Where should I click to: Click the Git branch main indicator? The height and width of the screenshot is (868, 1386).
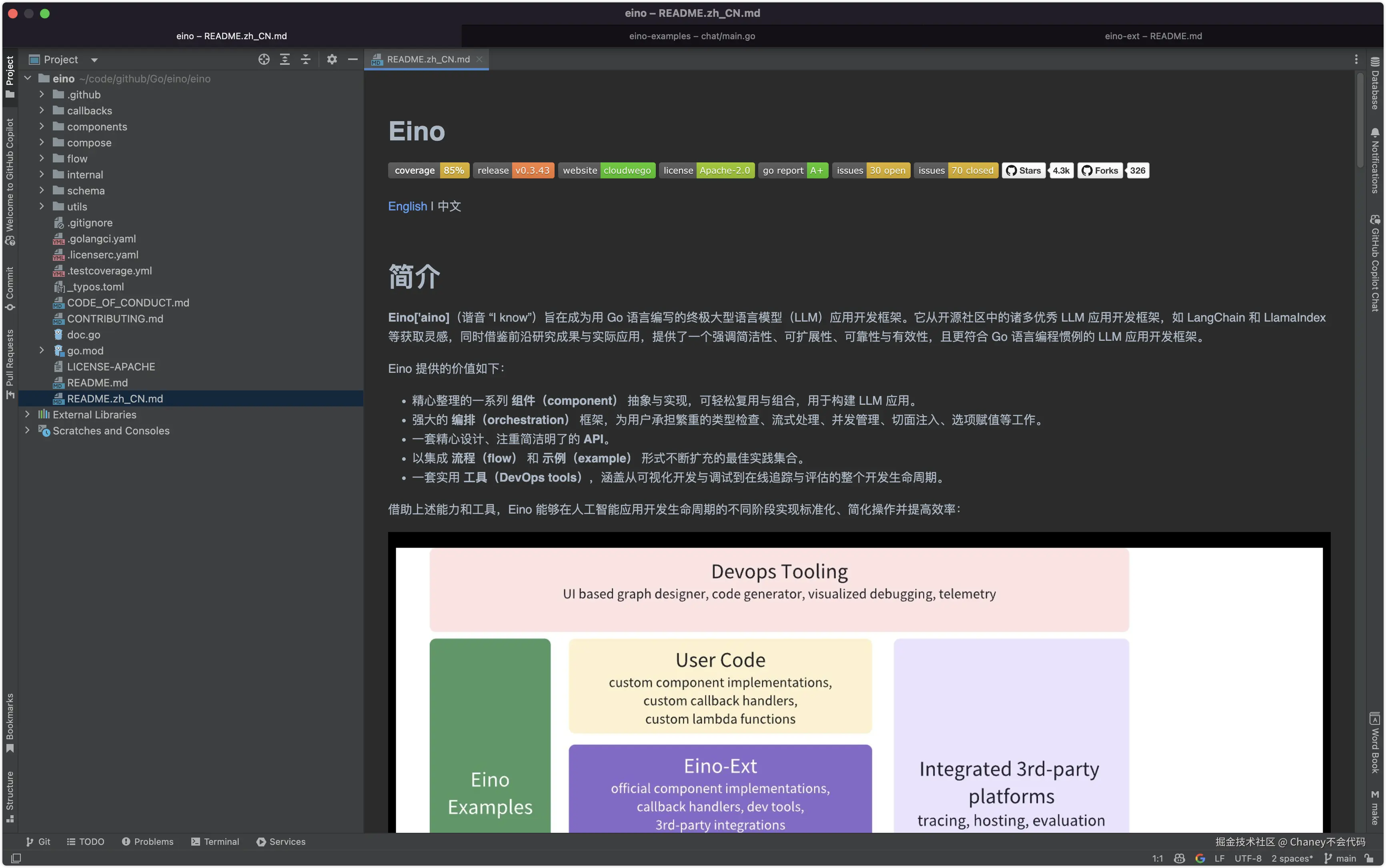[1340, 858]
